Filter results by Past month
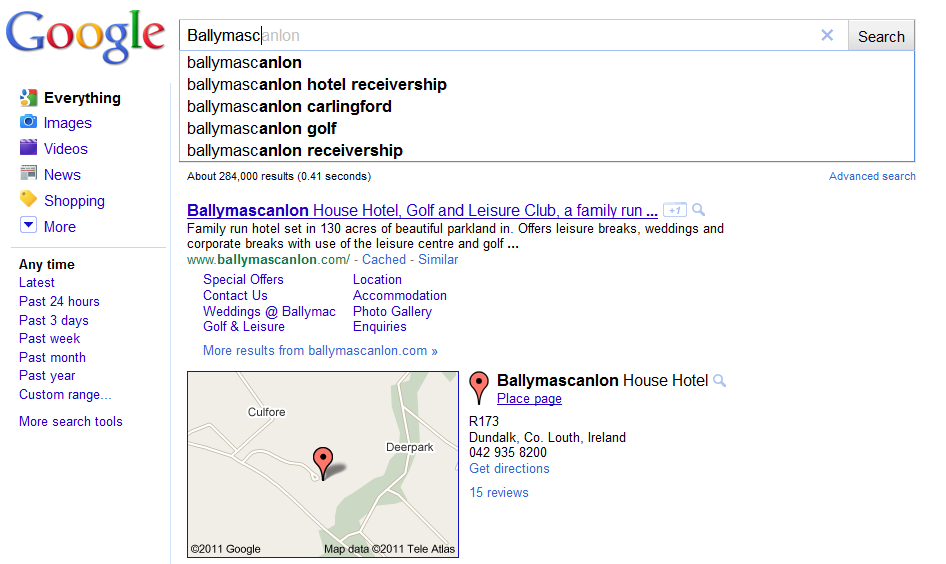Screen dimensions: 946x564 click(x=52, y=357)
